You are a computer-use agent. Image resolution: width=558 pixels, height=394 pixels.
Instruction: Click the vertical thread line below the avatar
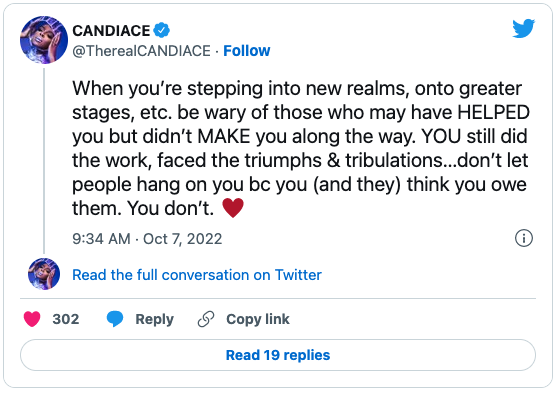pyautogui.click(x=44, y=161)
